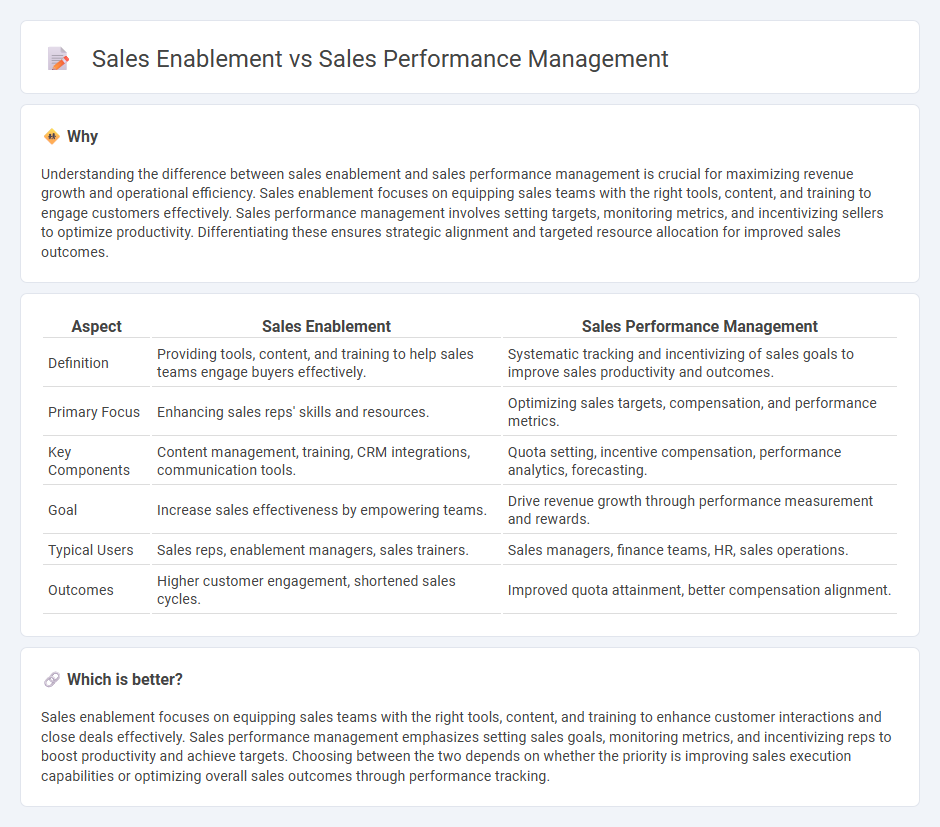This screenshot has width=940, height=827.
Task: Click the Which is better? heading
Action: coord(125,680)
